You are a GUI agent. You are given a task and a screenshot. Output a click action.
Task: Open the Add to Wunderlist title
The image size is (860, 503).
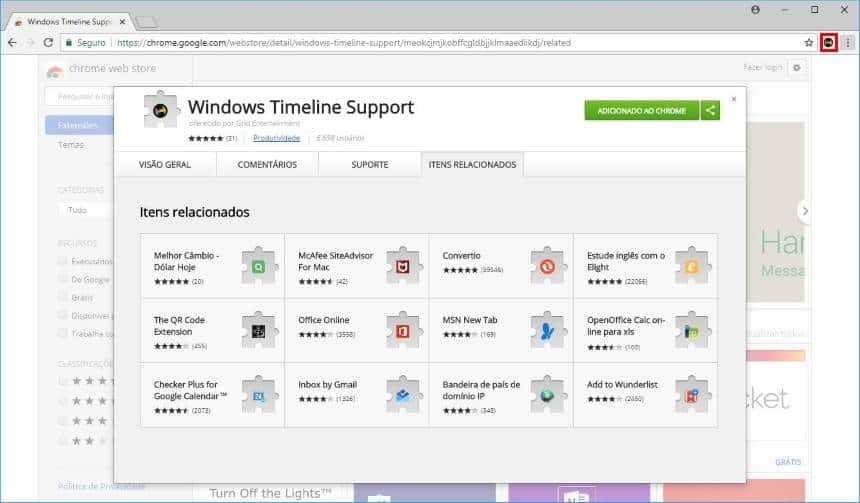pos(622,385)
